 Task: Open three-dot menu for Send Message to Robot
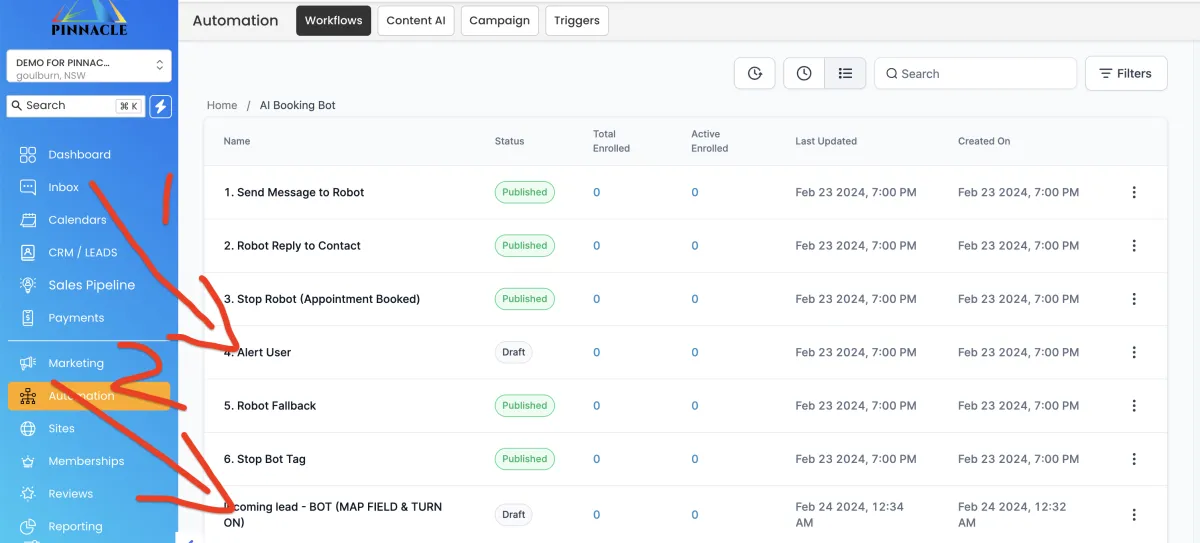(1133, 192)
